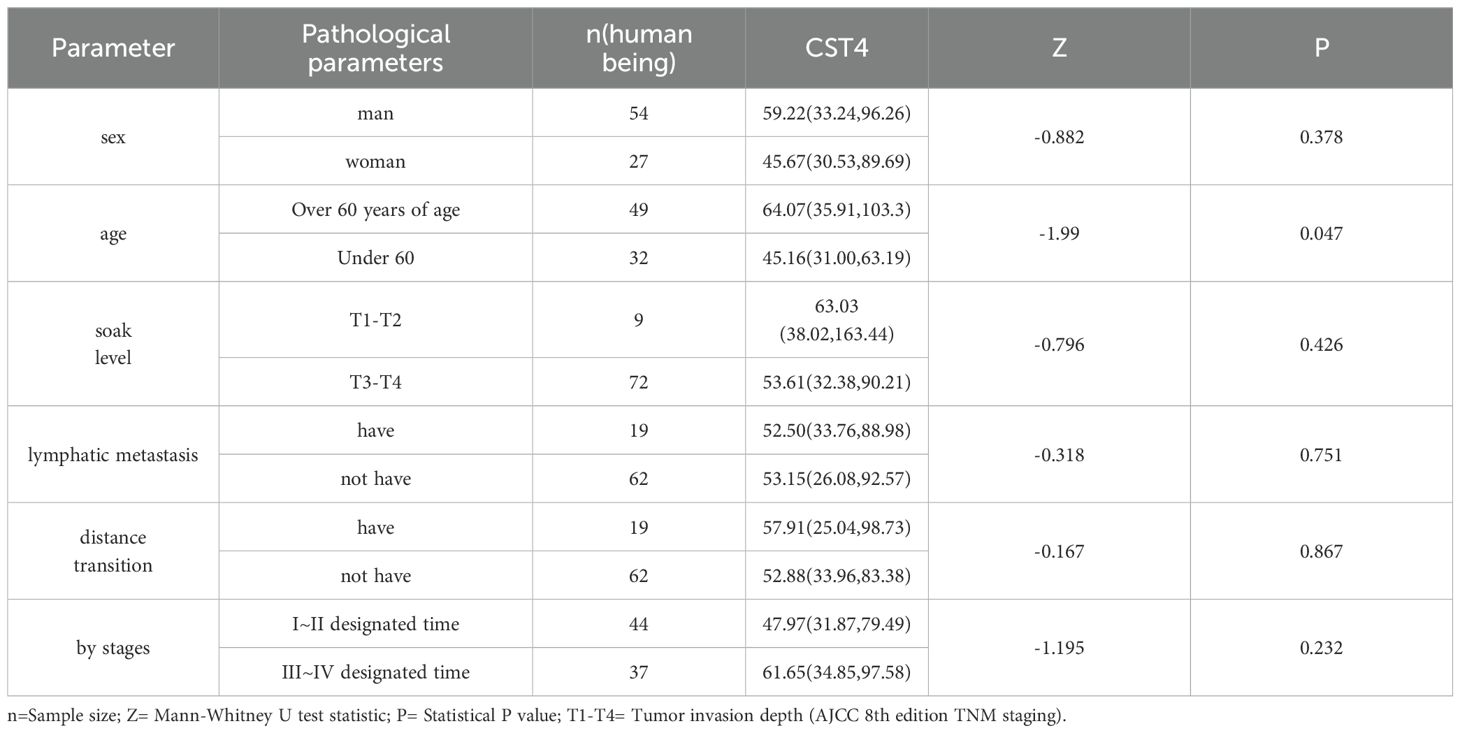
Task: Click the 'woman' row cell
Action: point(376,161)
